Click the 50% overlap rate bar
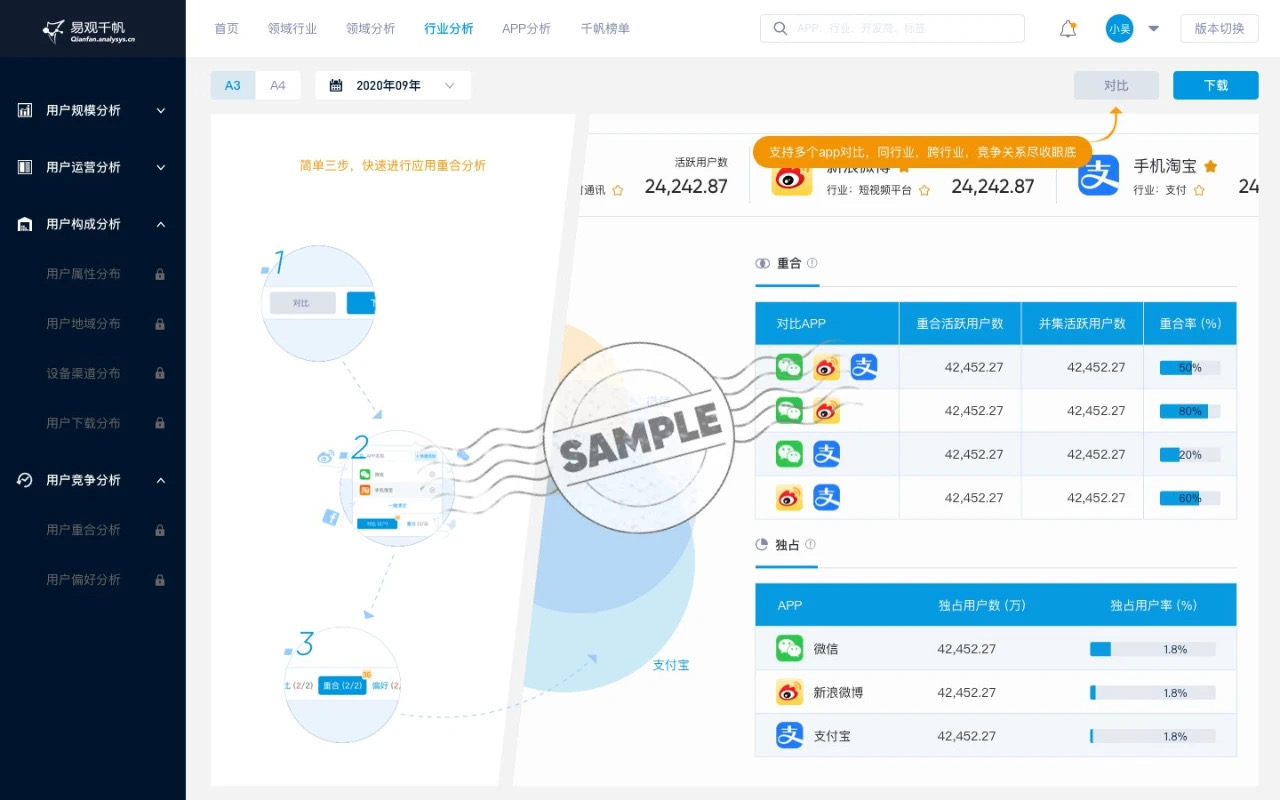The image size is (1280, 800). pos(1190,367)
